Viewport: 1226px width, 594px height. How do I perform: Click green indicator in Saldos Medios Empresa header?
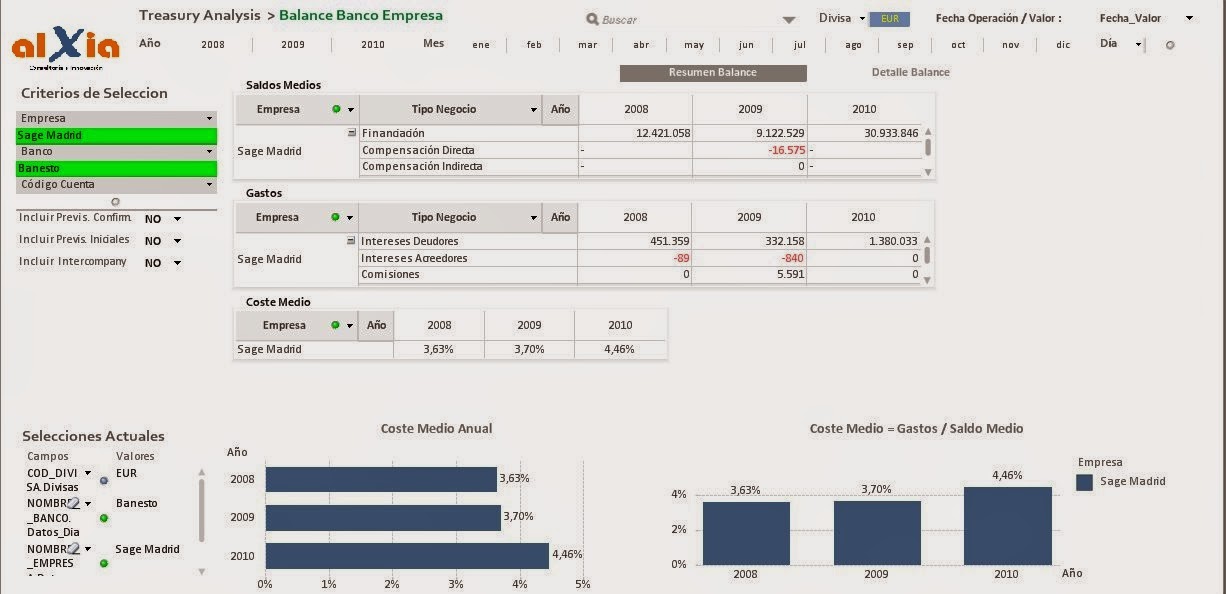pos(336,109)
